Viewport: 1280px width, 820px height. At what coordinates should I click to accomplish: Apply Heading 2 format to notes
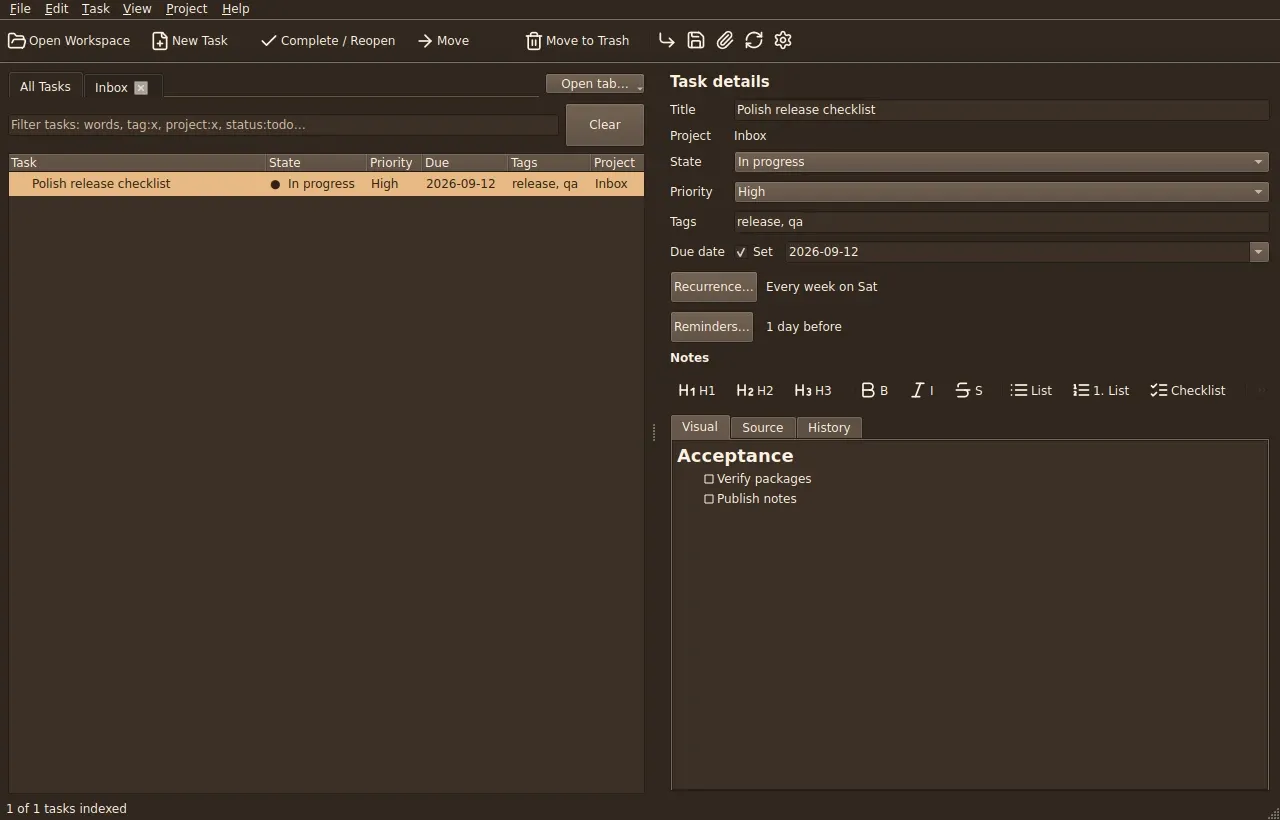pos(754,391)
